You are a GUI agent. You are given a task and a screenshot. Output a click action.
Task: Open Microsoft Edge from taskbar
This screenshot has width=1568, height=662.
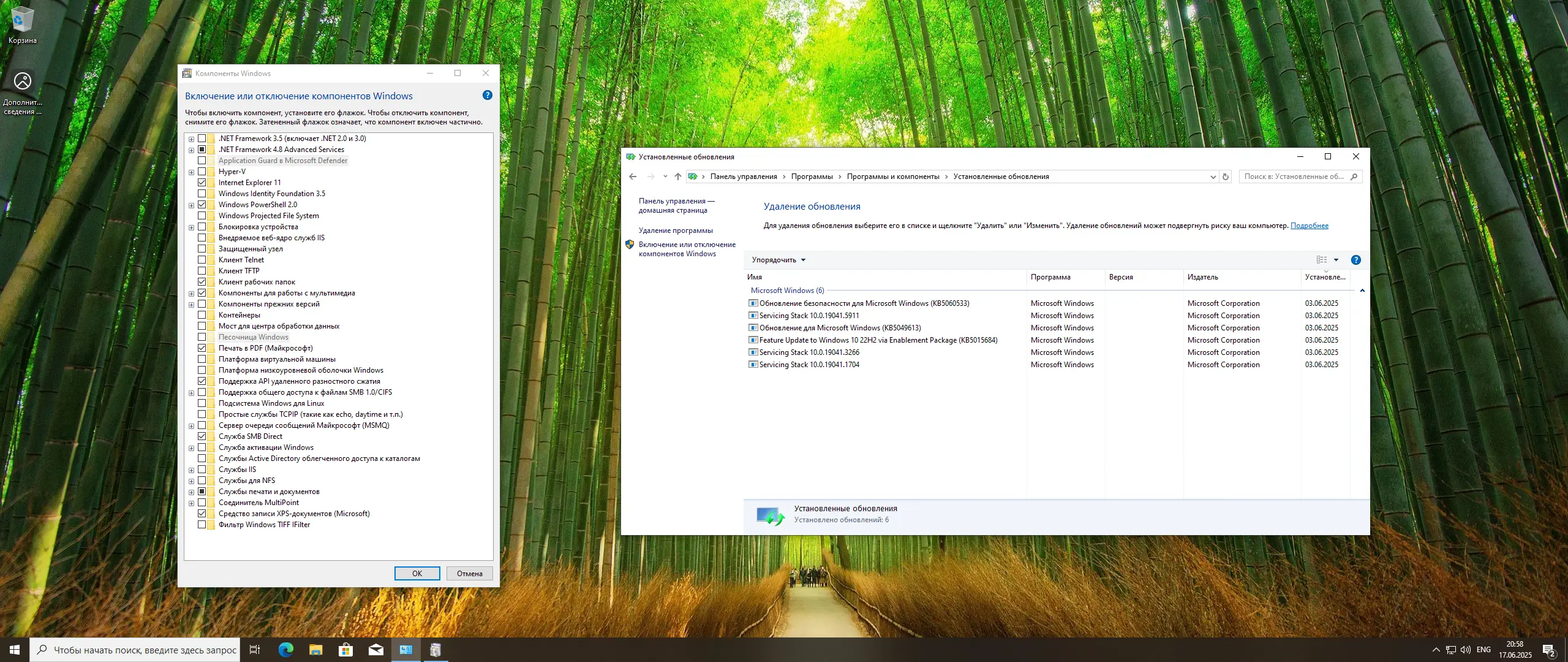[285, 650]
